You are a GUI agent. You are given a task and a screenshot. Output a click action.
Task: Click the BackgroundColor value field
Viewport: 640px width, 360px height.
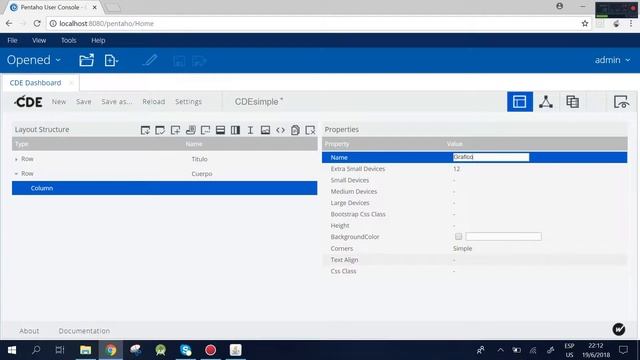point(503,237)
